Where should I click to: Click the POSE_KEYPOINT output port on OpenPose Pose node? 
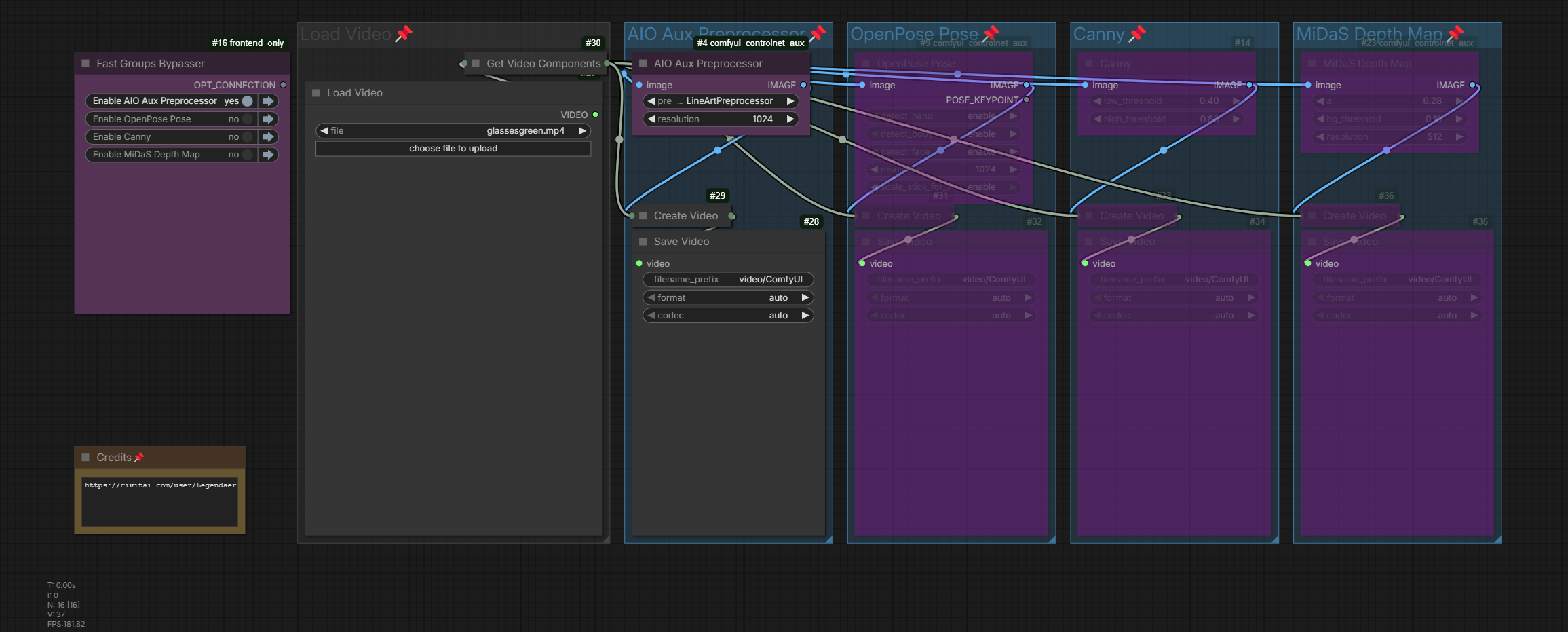(x=1027, y=100)
